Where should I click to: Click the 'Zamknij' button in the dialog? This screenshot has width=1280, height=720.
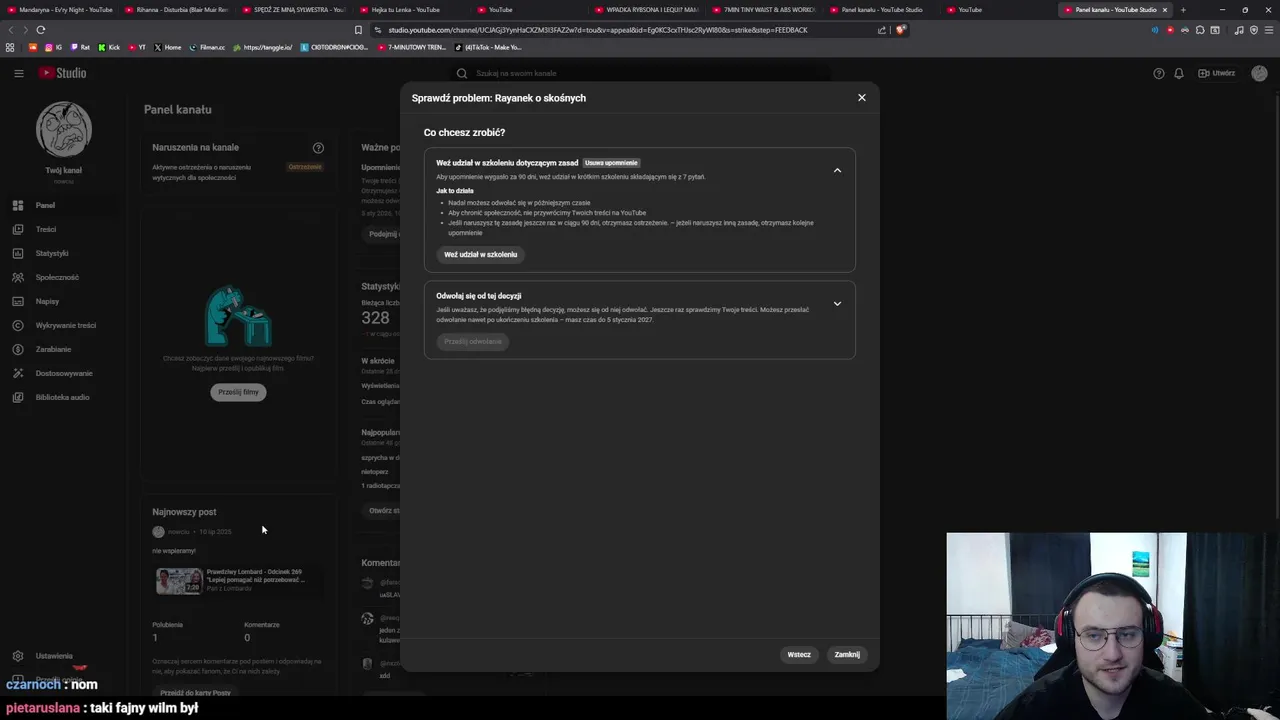click(x=847, y=654)
